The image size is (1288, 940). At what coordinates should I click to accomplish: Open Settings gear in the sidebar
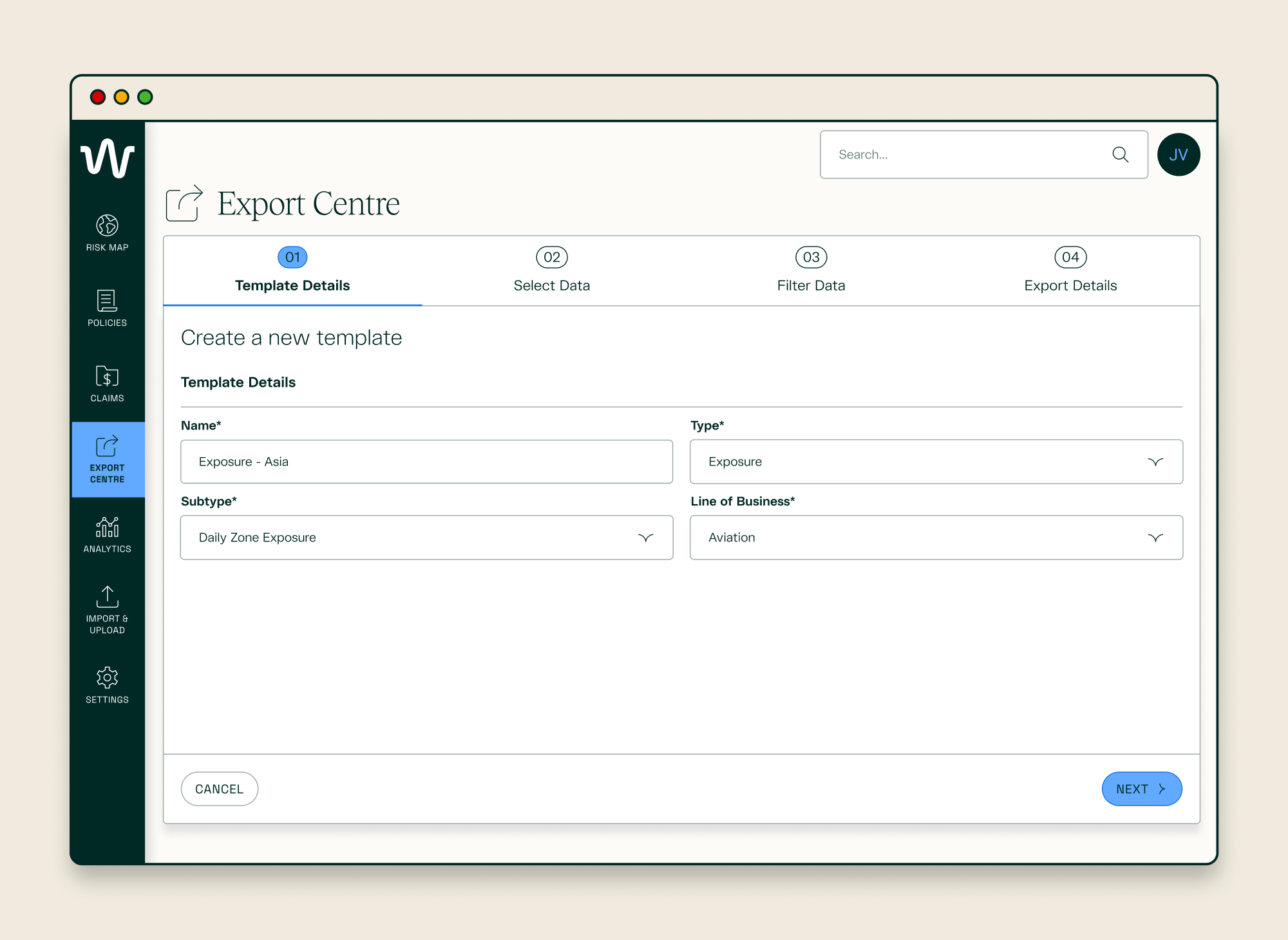107,677
